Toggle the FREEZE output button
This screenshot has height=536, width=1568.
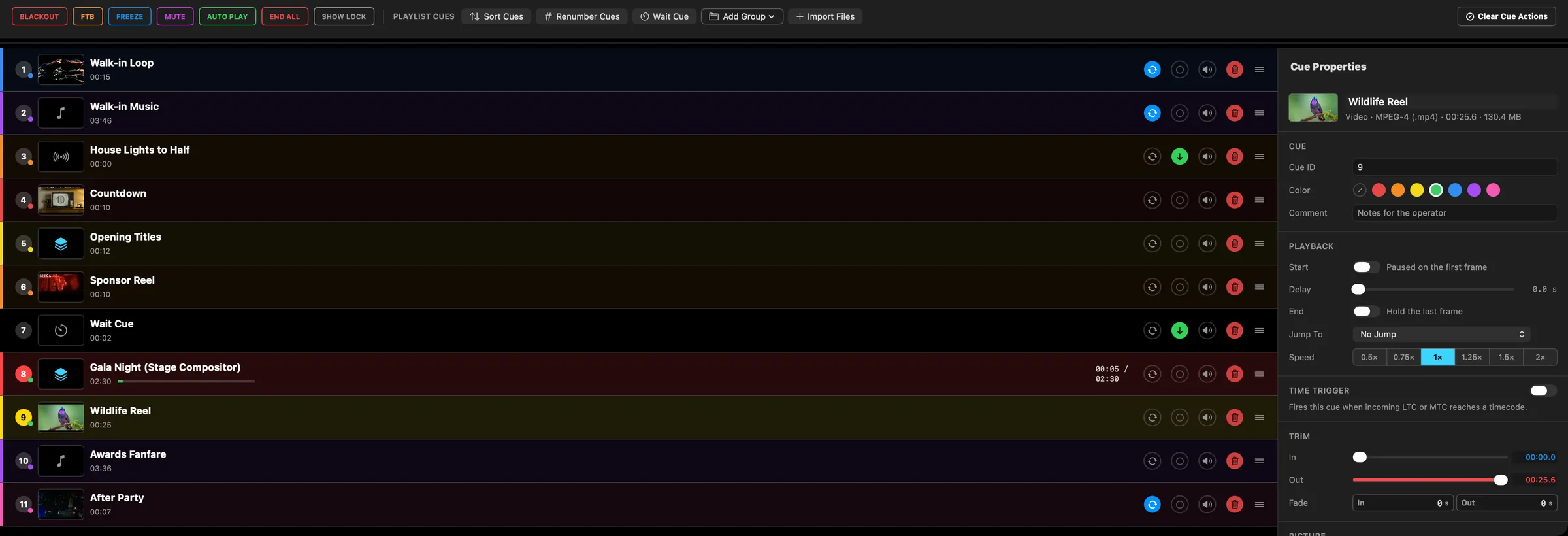pyautogui.click(x=129, y=16)
